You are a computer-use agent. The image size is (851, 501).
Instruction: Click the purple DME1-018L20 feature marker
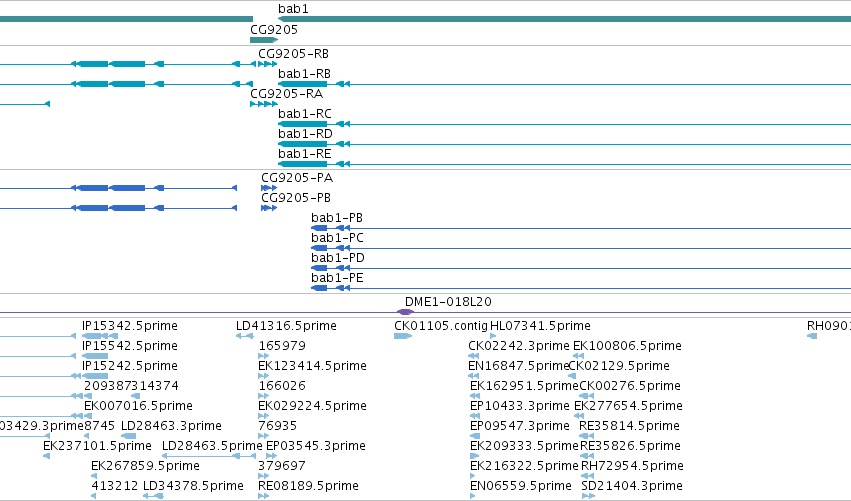tap(405, 312)
